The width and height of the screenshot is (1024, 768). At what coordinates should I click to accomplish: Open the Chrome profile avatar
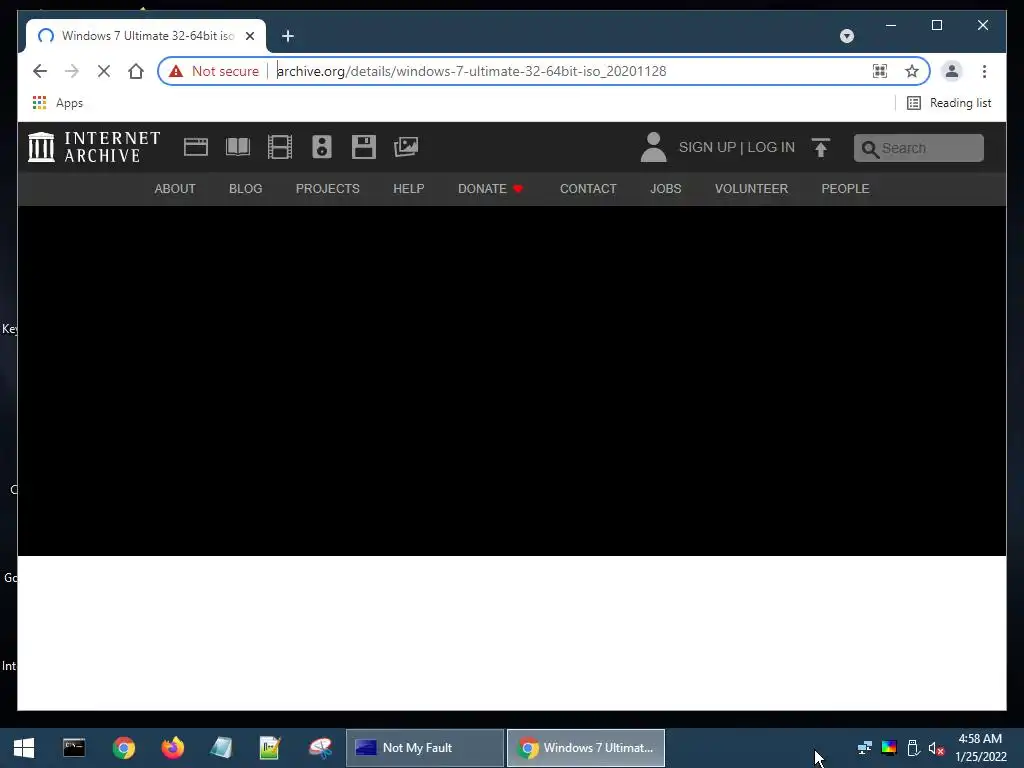952,71
